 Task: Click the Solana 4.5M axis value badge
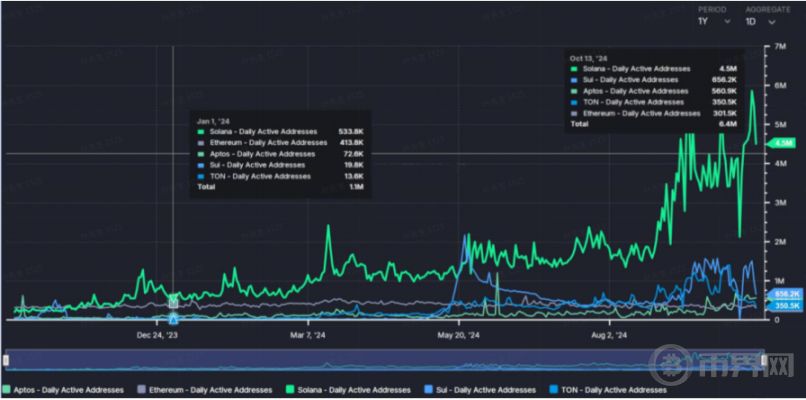pyautogui.click(x=780, y=143)
